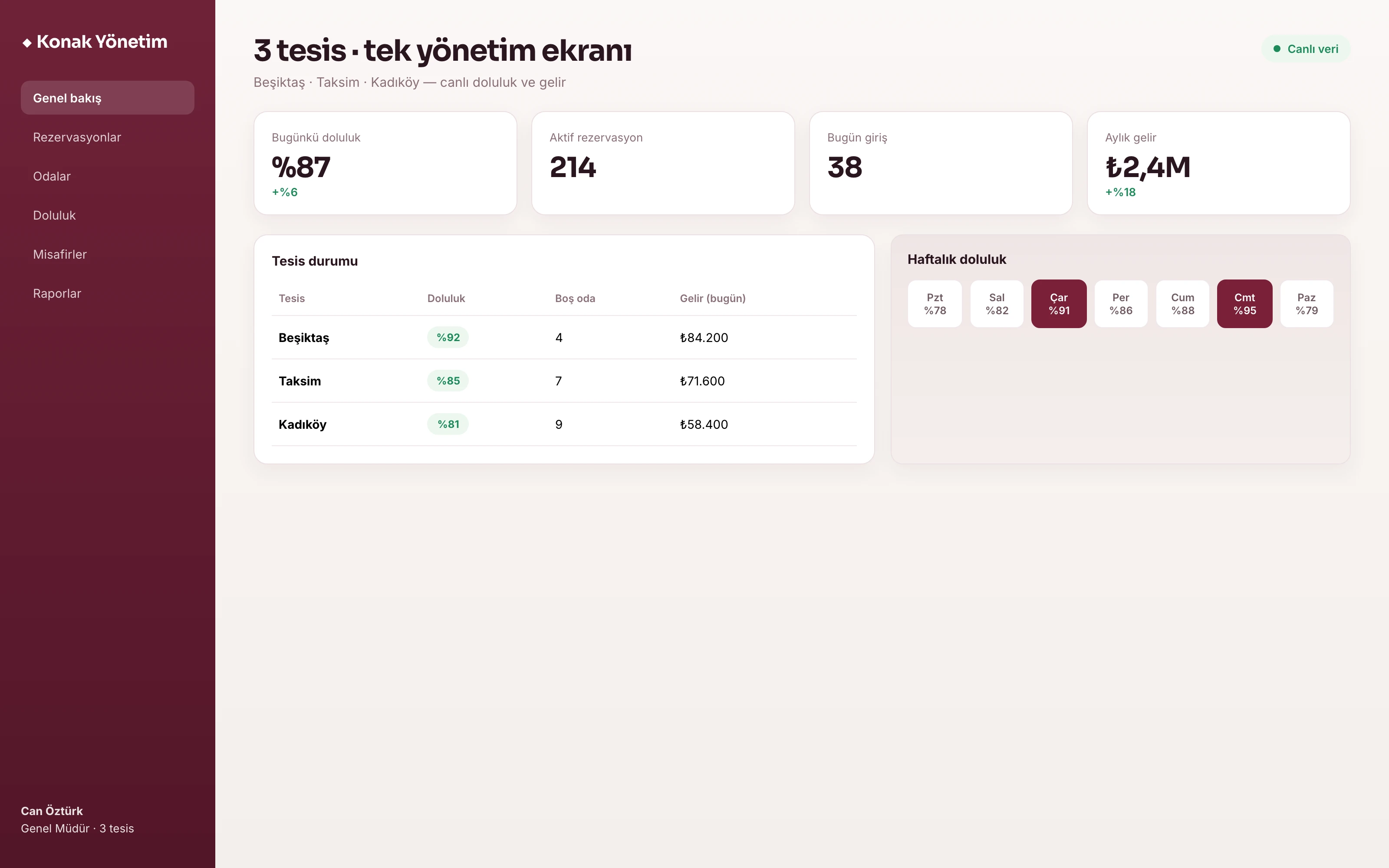Open the Genel bakış menu item

(x=107, y=98)
